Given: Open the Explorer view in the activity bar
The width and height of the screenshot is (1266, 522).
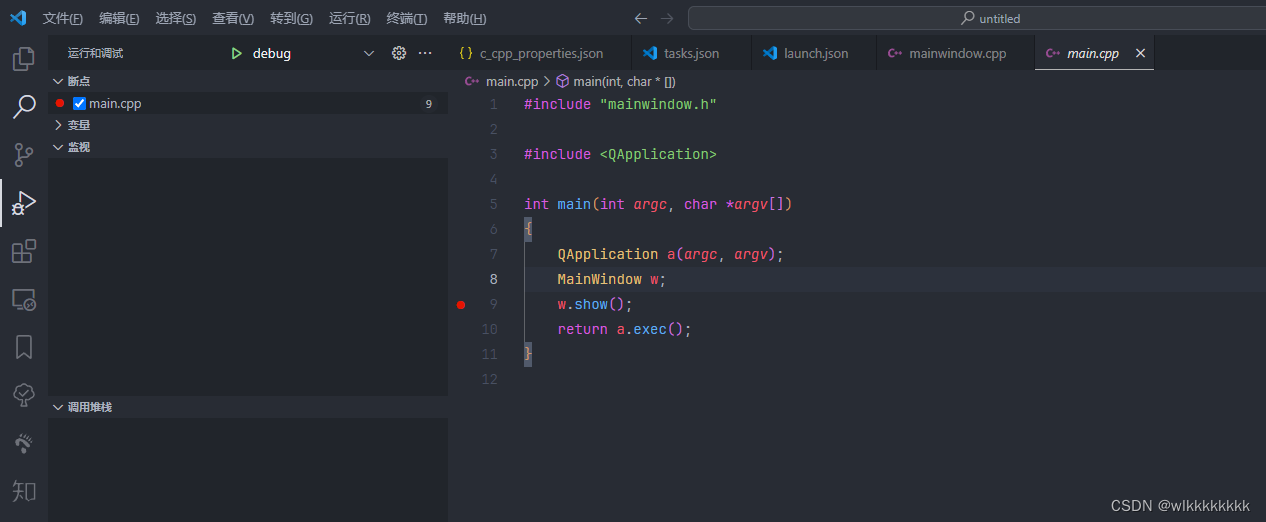Looking at the screenshot, I should [23, 59].
